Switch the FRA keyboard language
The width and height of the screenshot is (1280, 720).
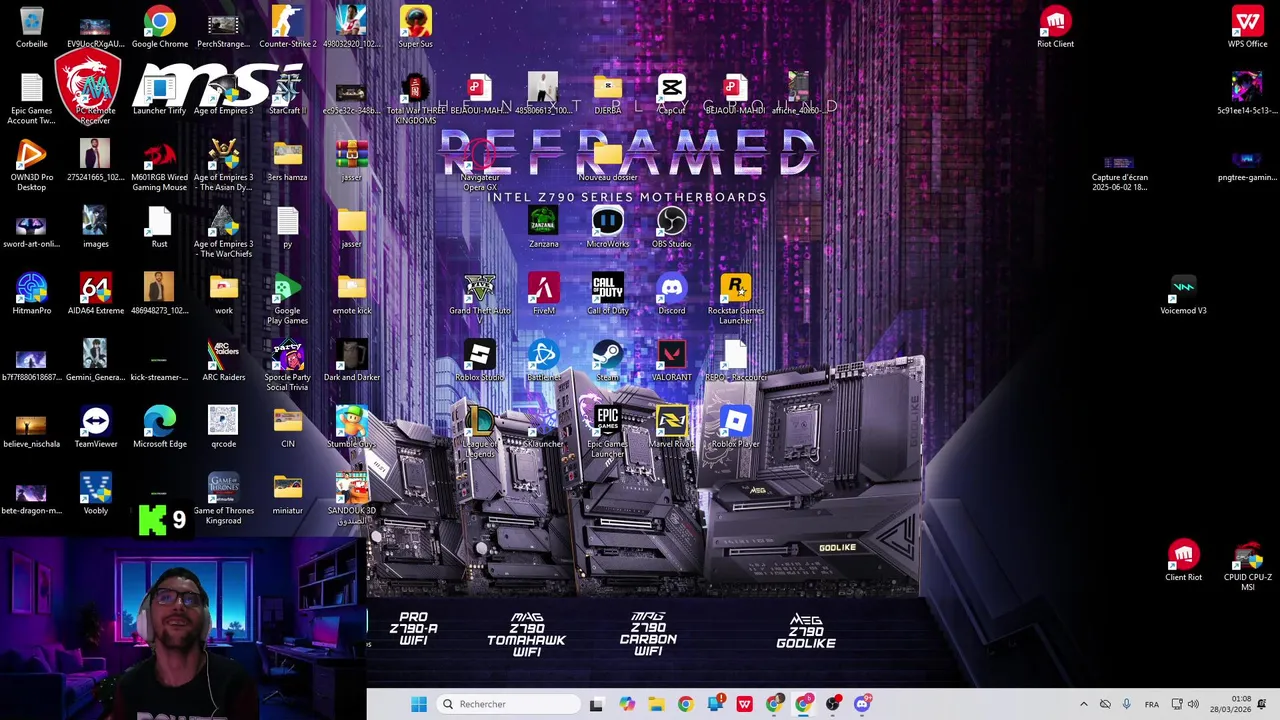point(1151,704)
